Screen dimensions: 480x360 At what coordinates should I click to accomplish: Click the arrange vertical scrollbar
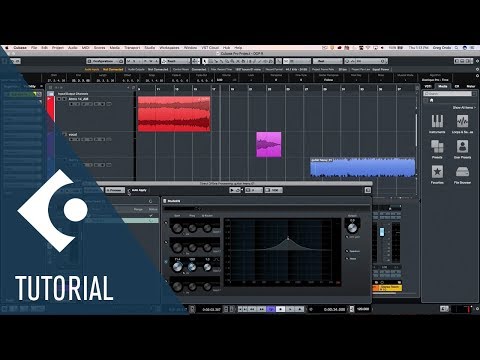click(416, 130)
